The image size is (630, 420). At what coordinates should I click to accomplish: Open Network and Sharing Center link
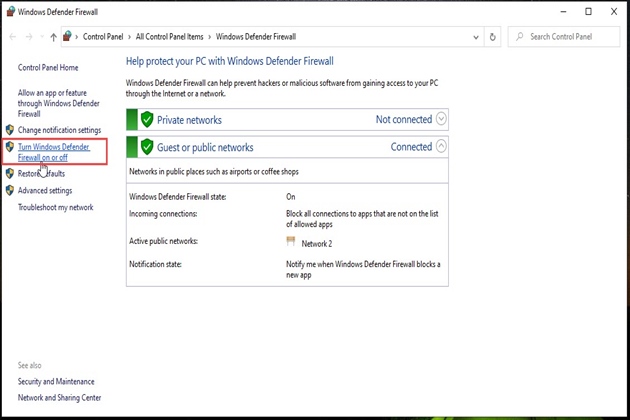pyautogui.click(x=59, y=397)
